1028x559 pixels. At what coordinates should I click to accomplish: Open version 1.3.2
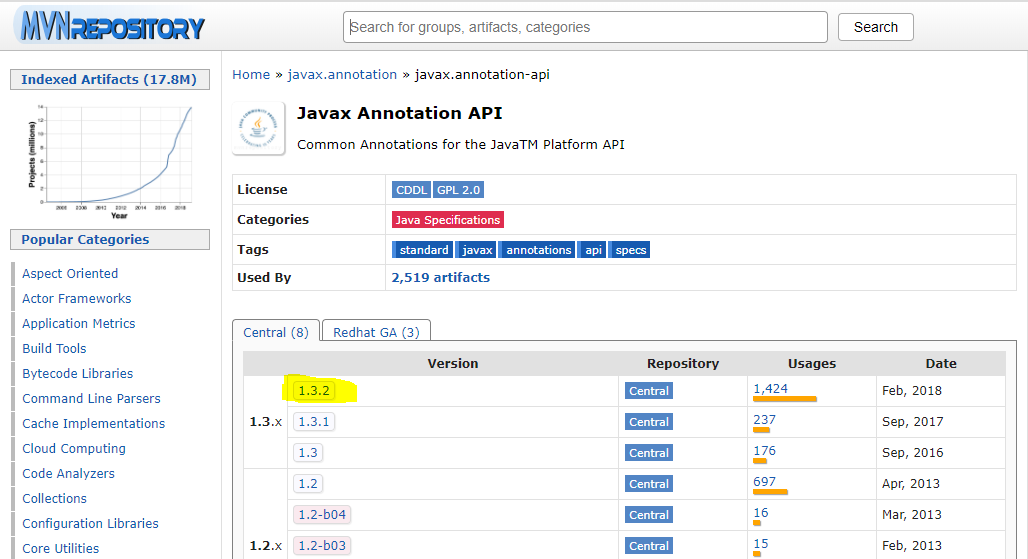pos(314,391)
